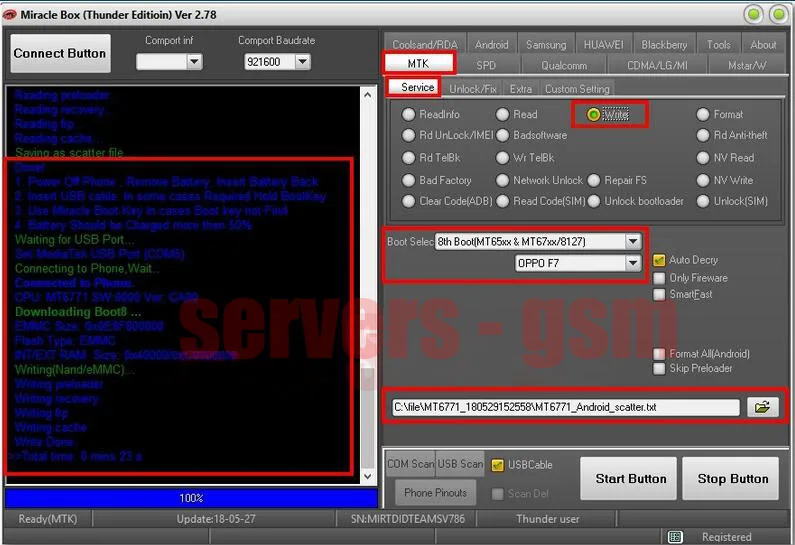Click the Miracle Box app icon in title bar
The width and height of the screenshot is (795, 545).
[10, 15]
